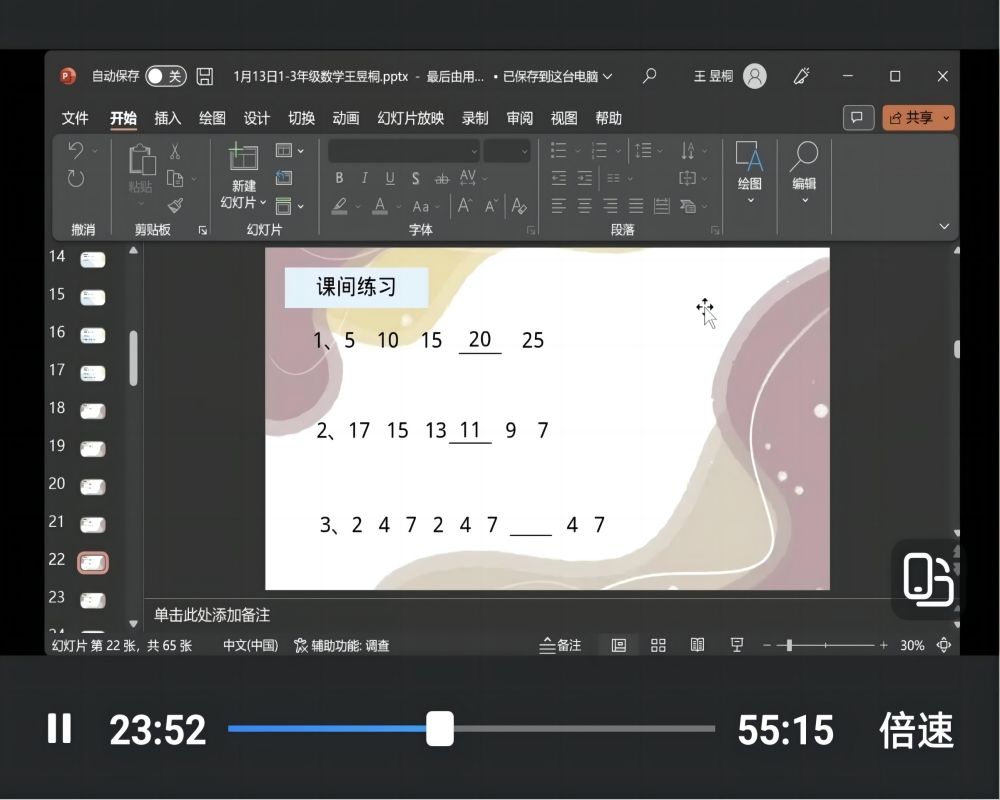Toggle the 备注 notes pane
Image resolution: width=1000 pixels, height=800 pixels.
560,645
